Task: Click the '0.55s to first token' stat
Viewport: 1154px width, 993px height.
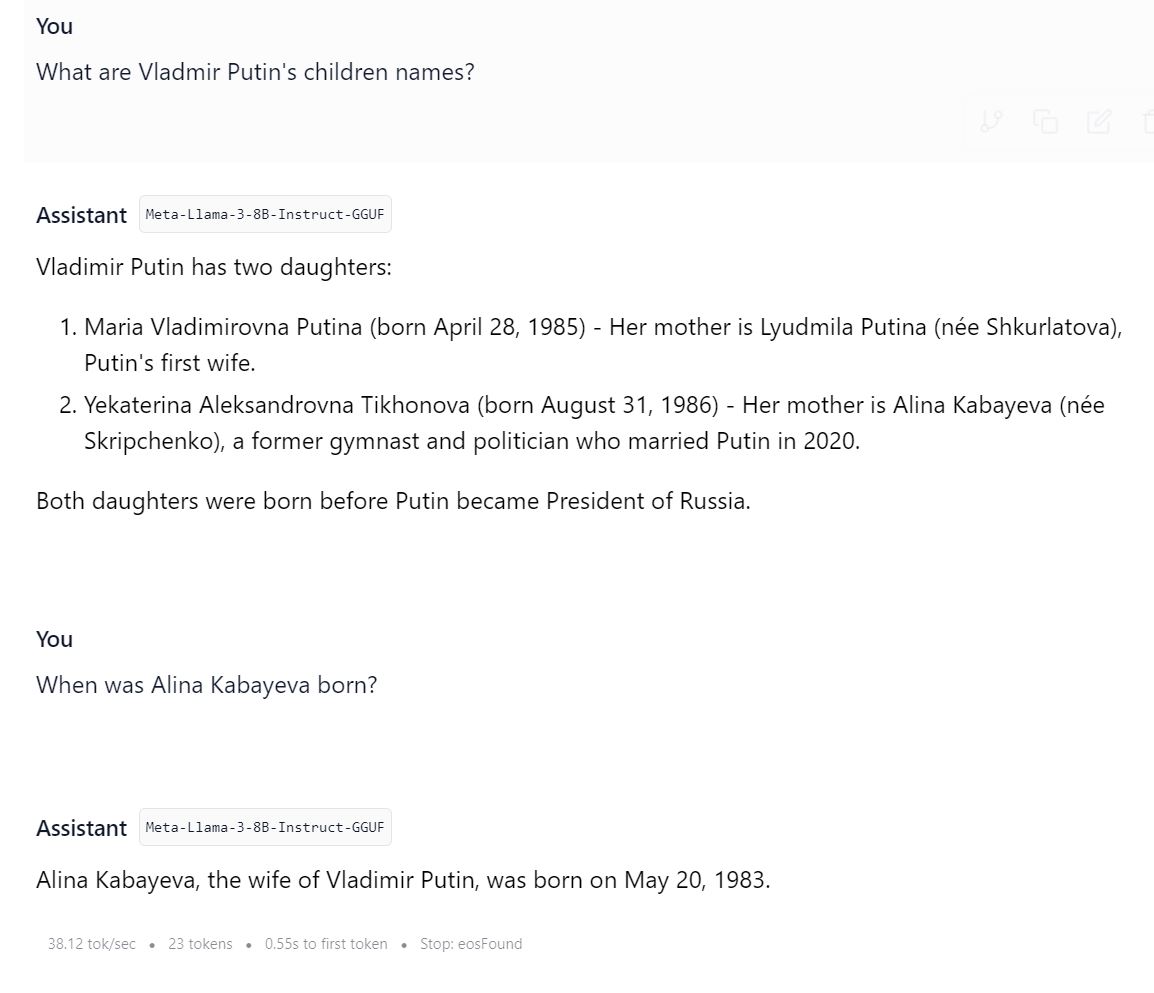Action: (325, 943)
